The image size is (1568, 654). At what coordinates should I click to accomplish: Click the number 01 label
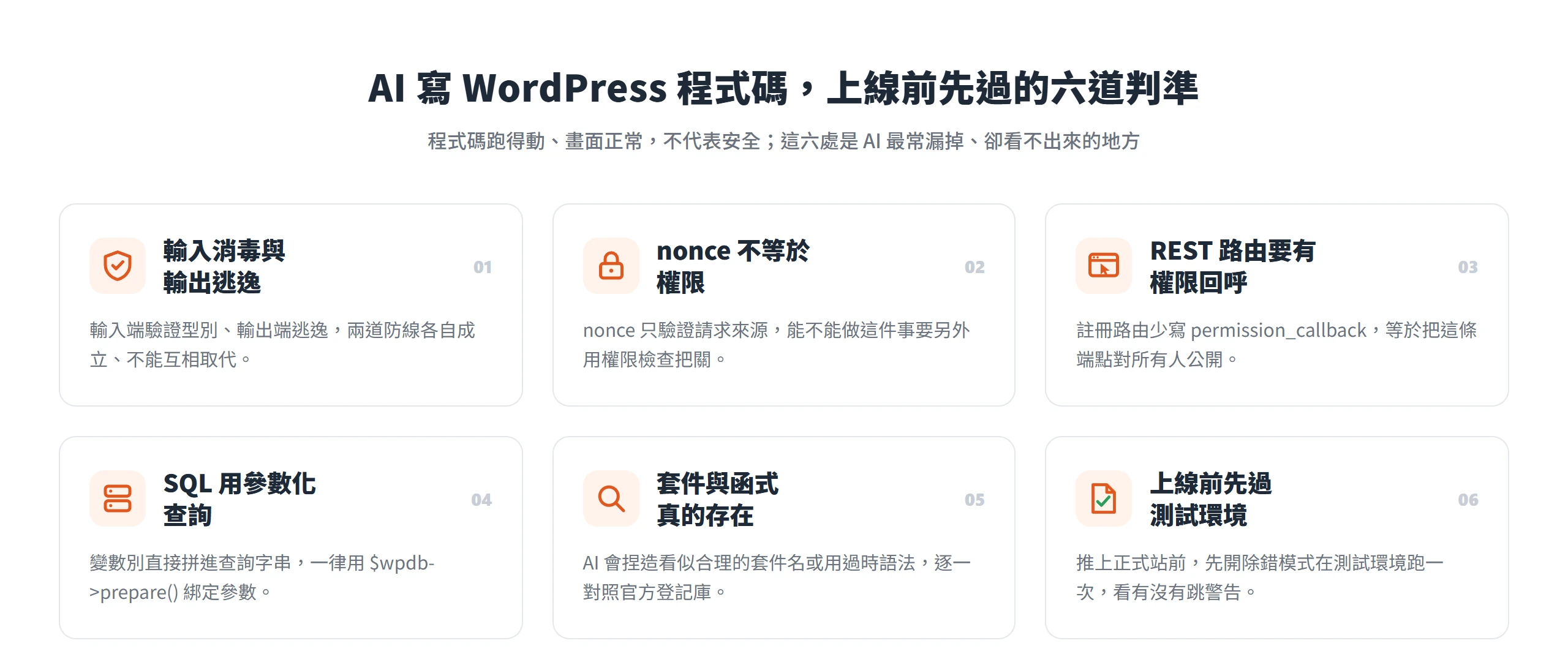point(482,267)
